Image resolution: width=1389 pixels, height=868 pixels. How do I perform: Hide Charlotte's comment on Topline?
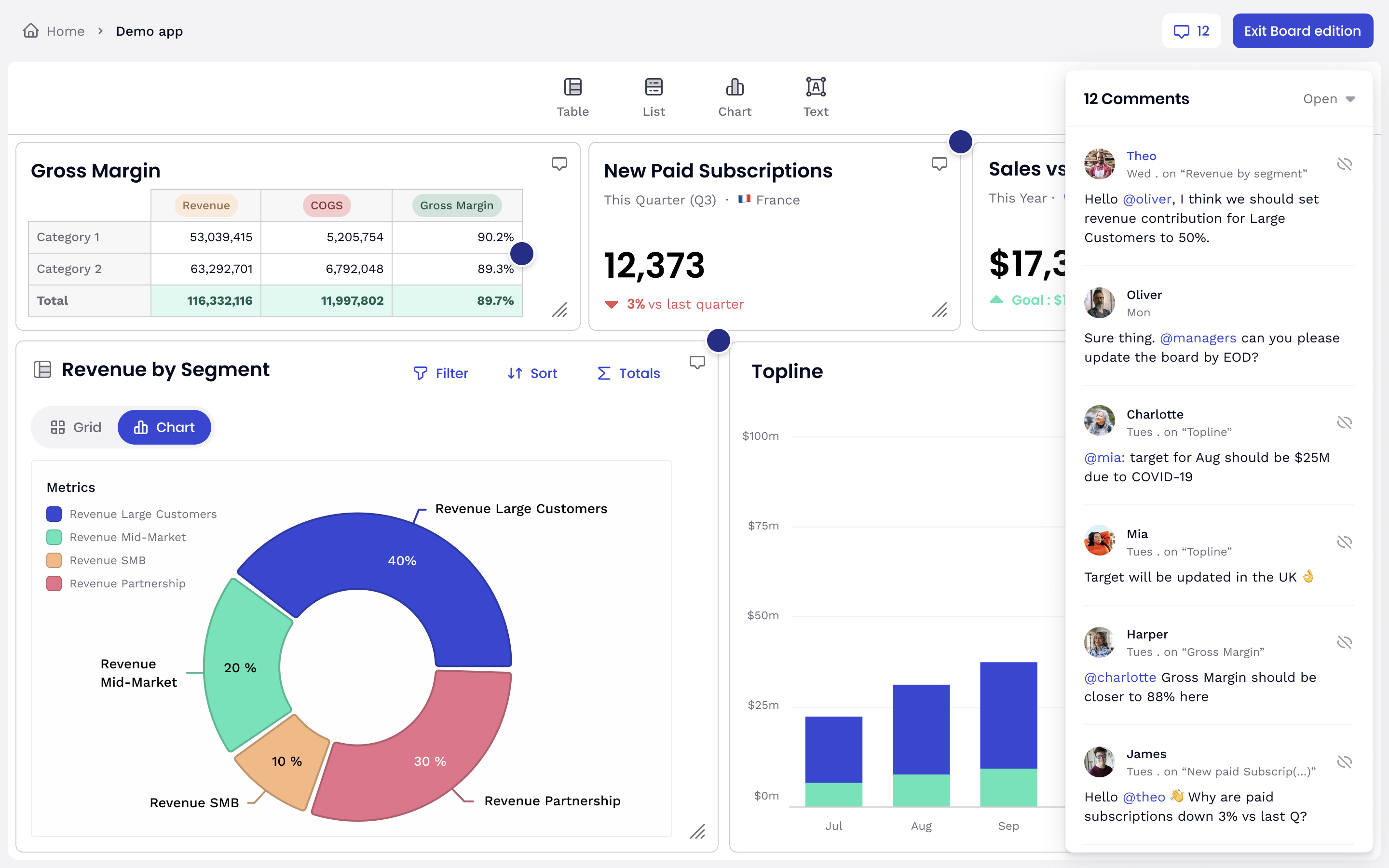1344,422
